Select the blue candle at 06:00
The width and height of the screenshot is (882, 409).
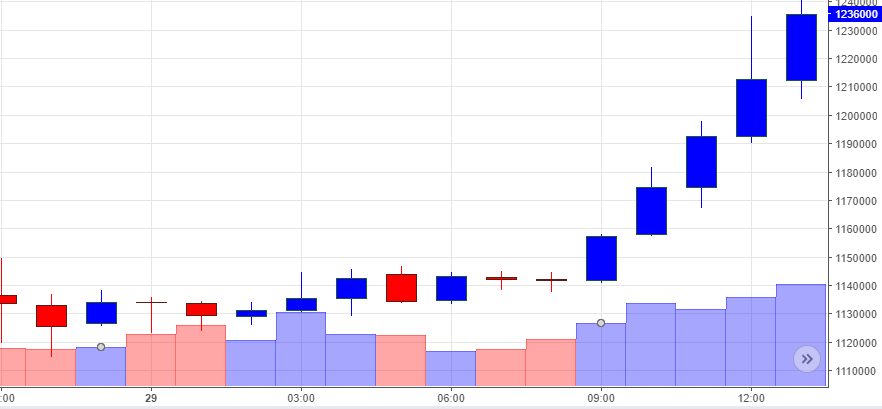tap(451, 288)
